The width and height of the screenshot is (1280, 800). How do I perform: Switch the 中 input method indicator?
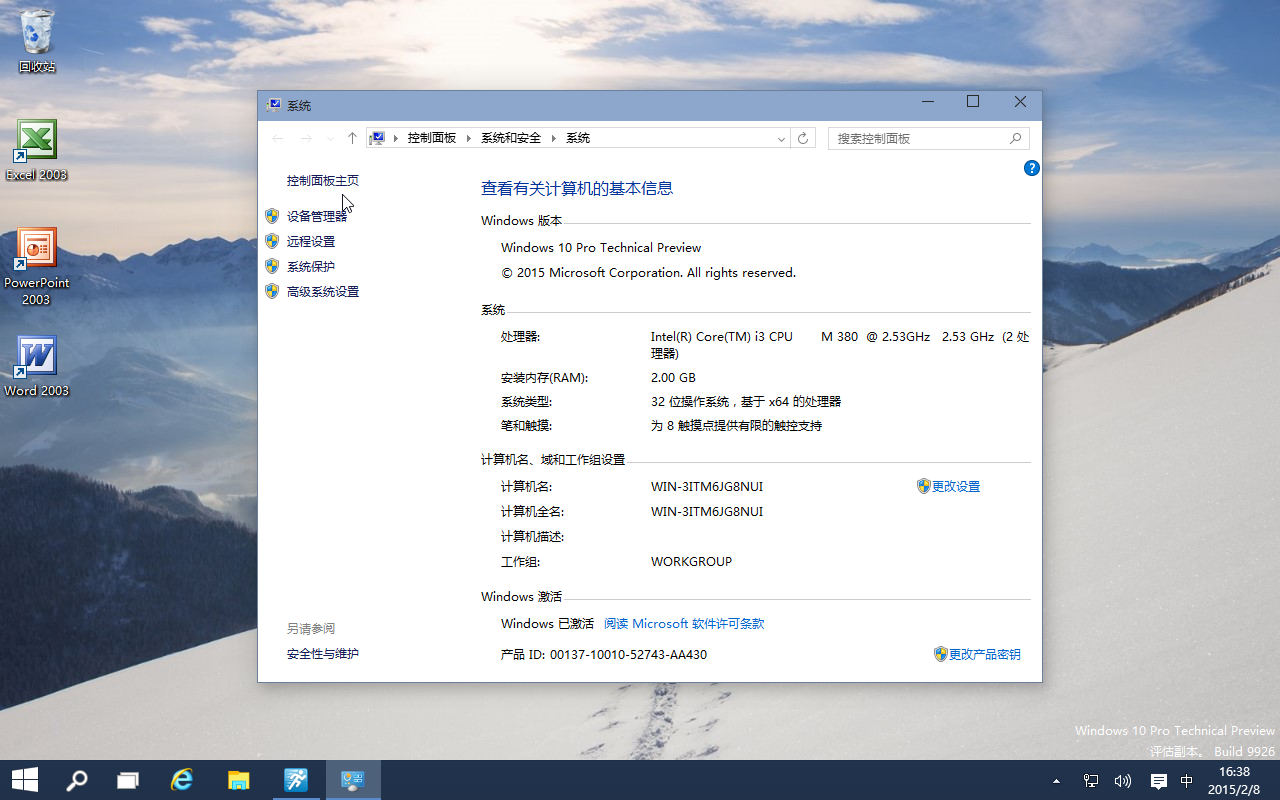tap(1187, 781)
